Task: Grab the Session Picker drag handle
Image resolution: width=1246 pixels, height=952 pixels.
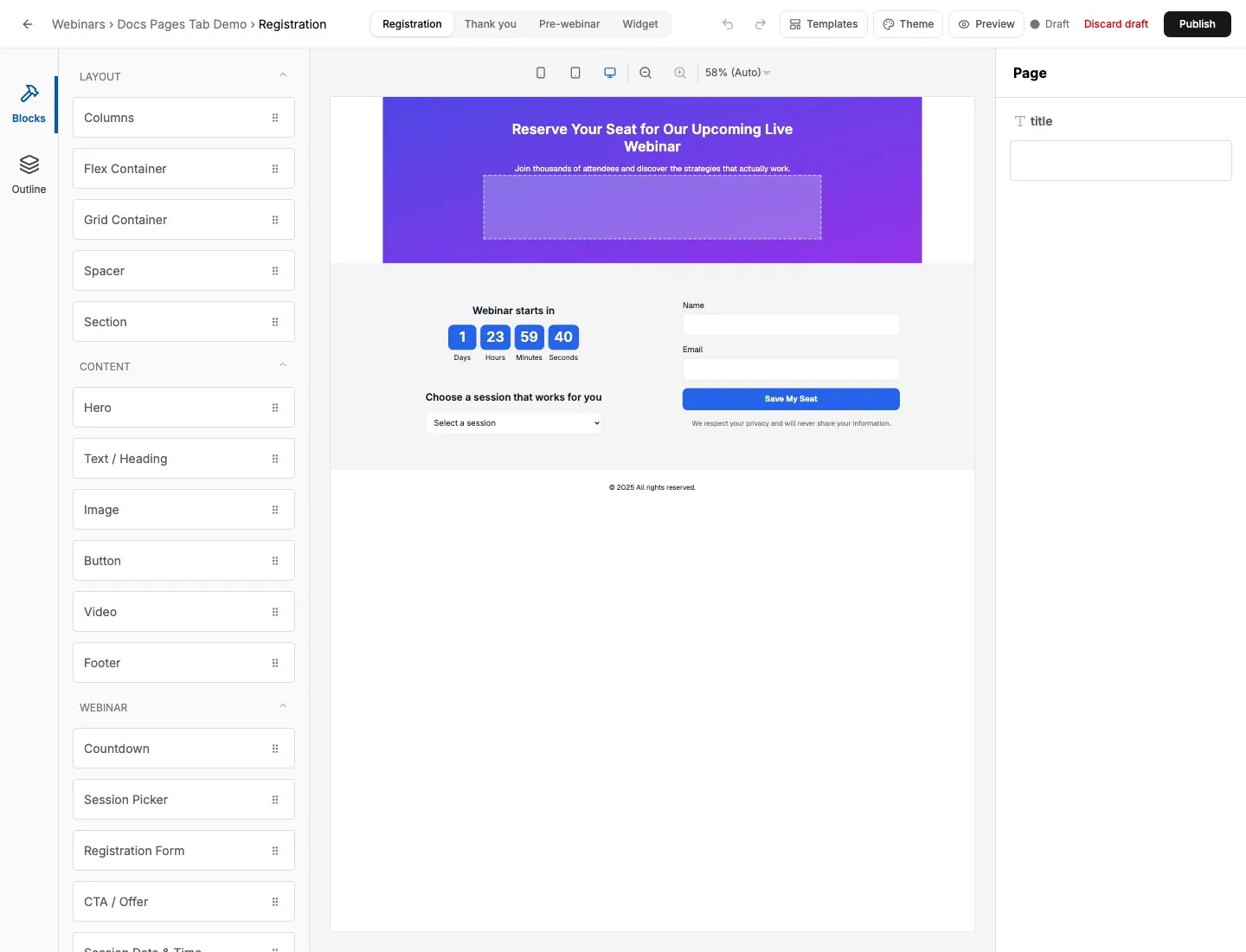Action: pos(275,800)
